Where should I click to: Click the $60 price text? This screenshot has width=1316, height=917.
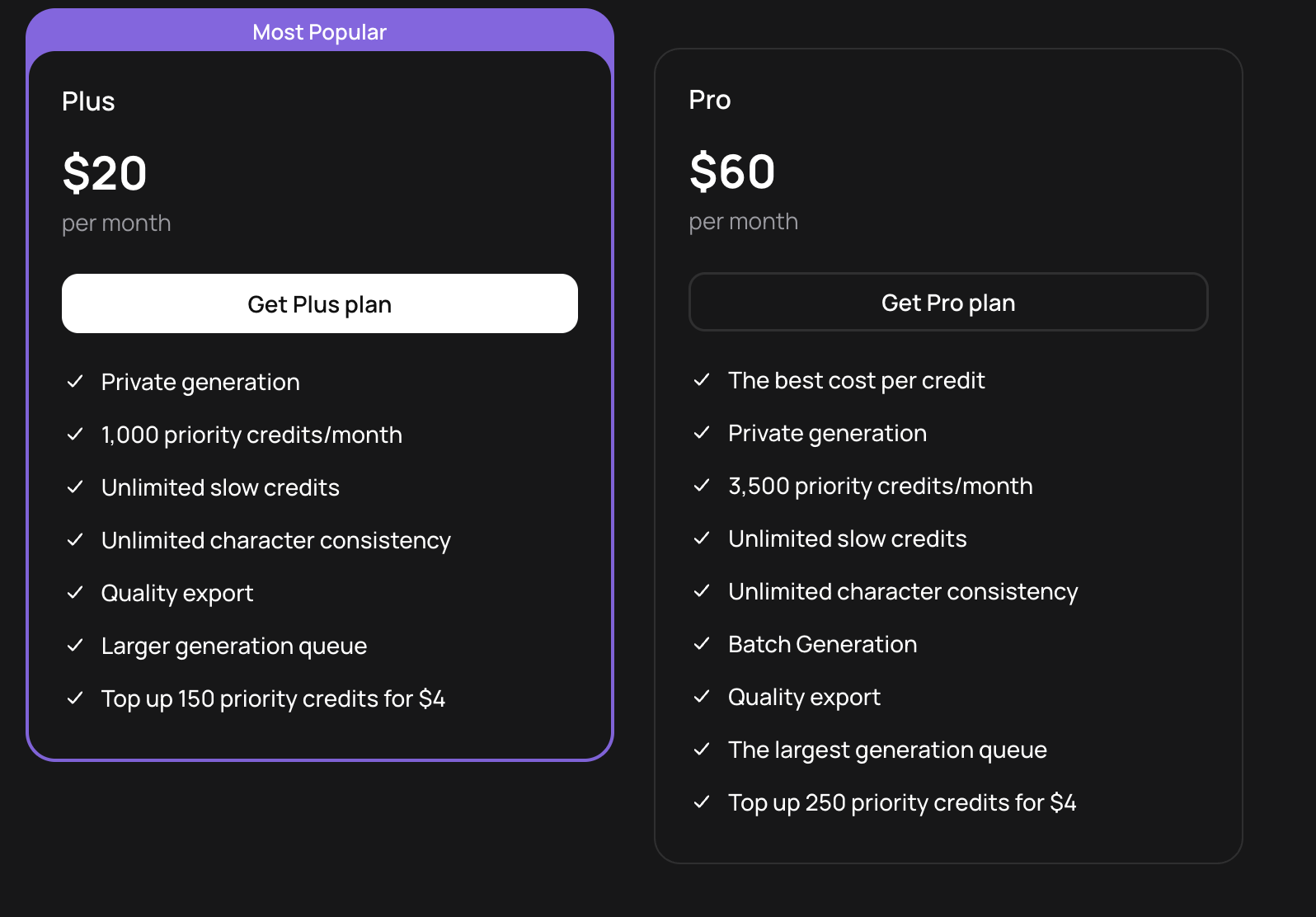732,172
